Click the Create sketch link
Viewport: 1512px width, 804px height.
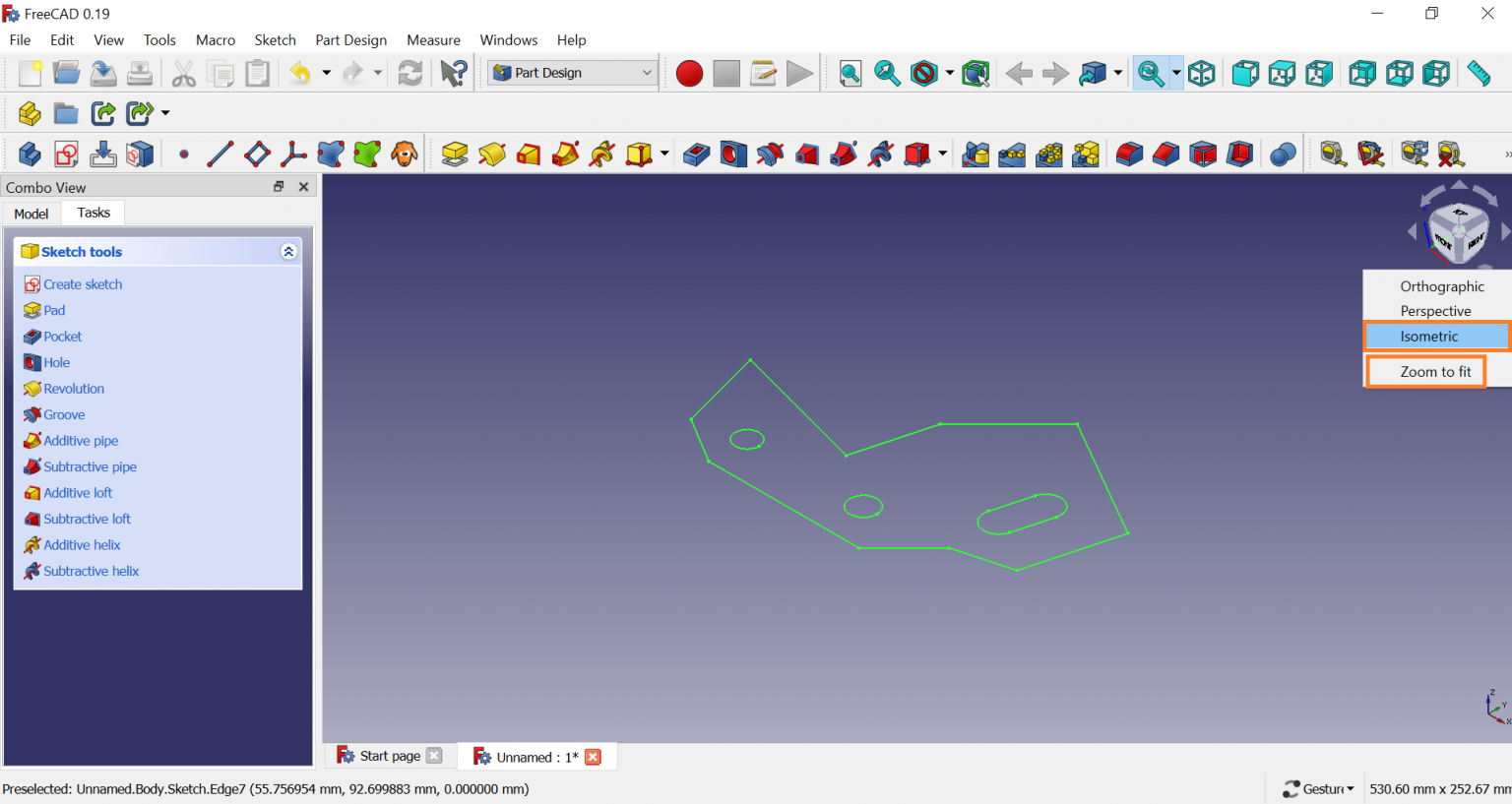click(x=83, y=284)
